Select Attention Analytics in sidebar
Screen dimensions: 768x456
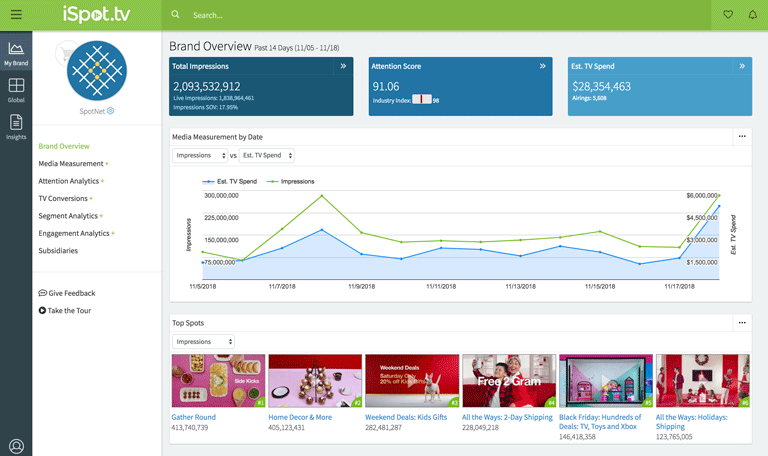pos(69,181)
